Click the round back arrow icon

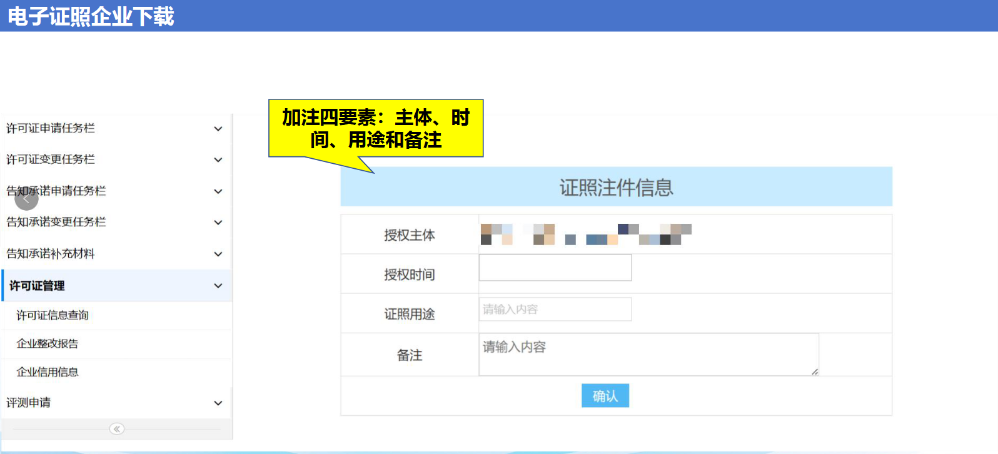(x=27, y=198)
